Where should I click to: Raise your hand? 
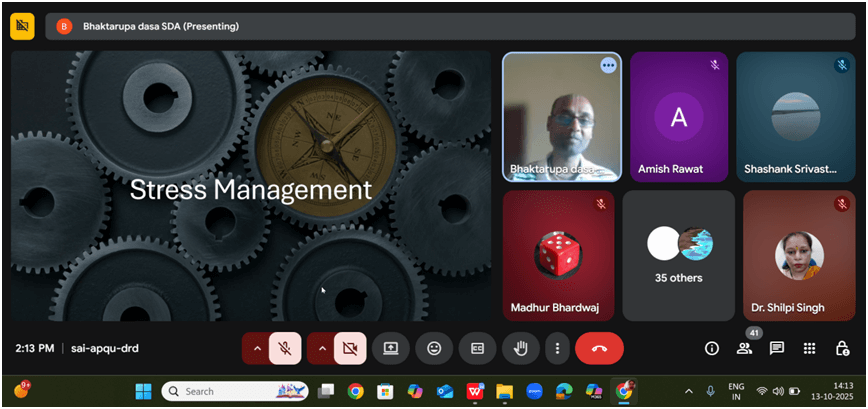tap(520, 348)
